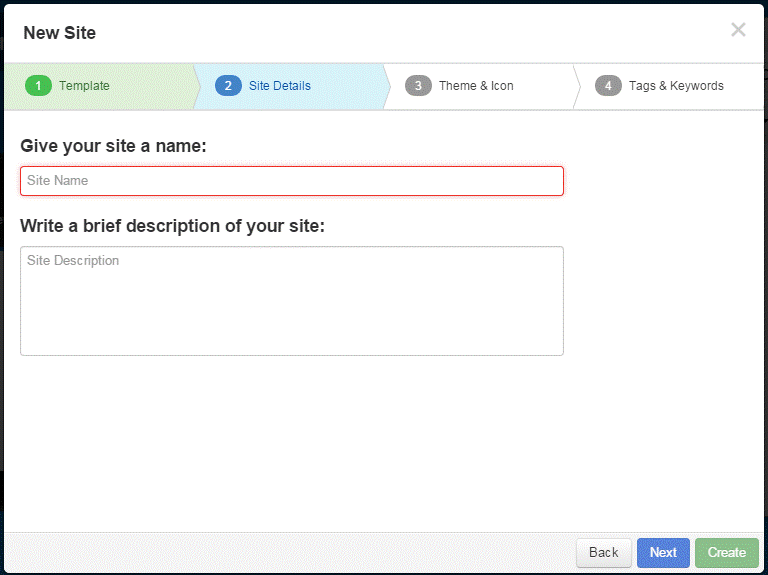768x575 pixels.
Task: Hit the green Create button
Action: (x=727, y=552)
